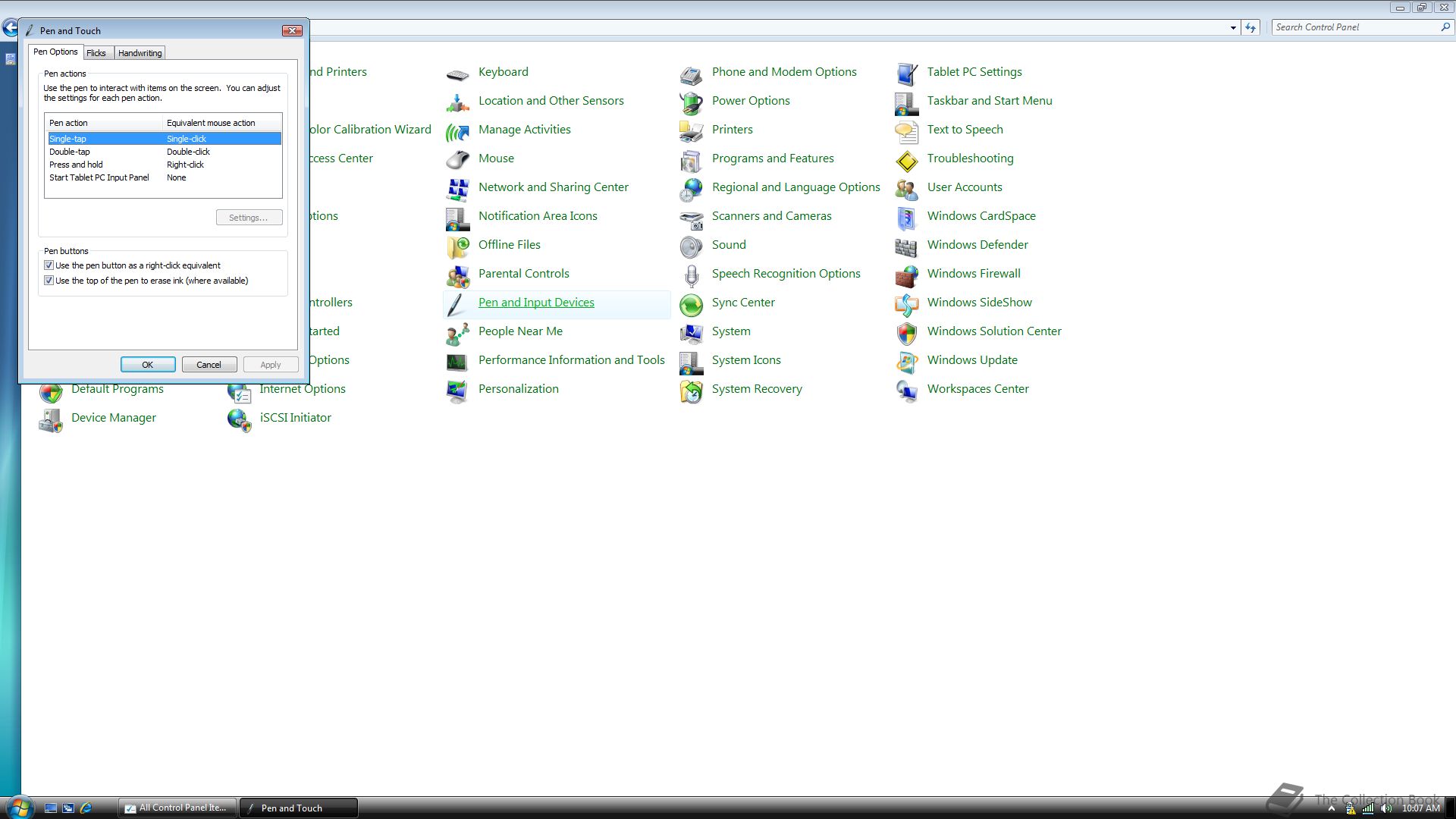The width and height of the screenshot is (1456, 819).
Task: Toggle pen button as right-click equivalent checkbox
Action: [49, 265]
